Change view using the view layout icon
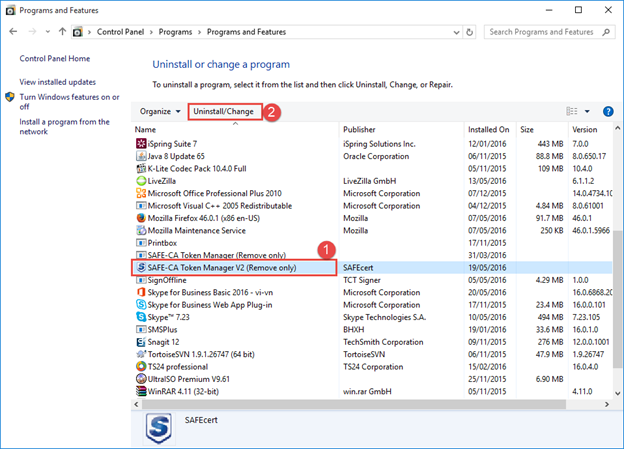 pyautogui.click(x=571, y=111)
